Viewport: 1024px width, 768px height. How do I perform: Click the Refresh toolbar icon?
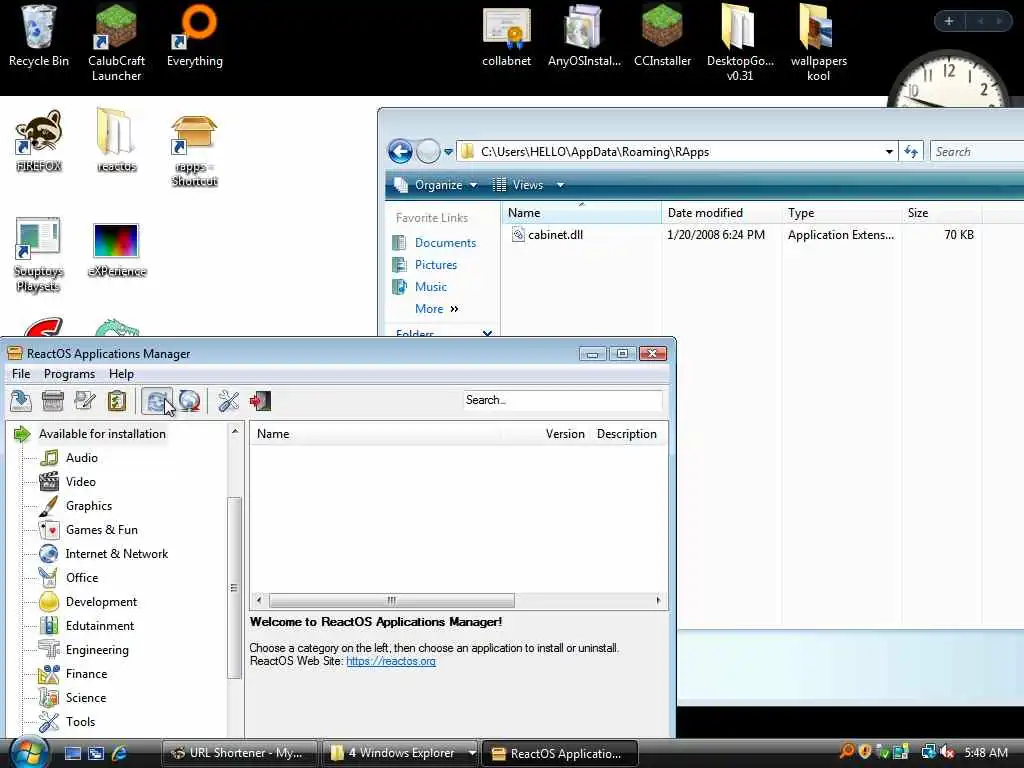click(x=157, y=400)
